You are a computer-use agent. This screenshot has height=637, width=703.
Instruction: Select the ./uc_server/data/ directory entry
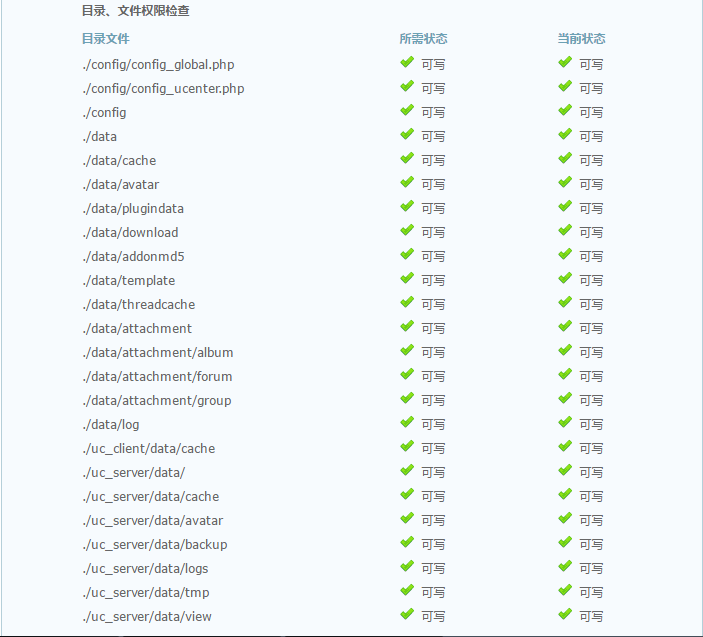click(134, 472)
